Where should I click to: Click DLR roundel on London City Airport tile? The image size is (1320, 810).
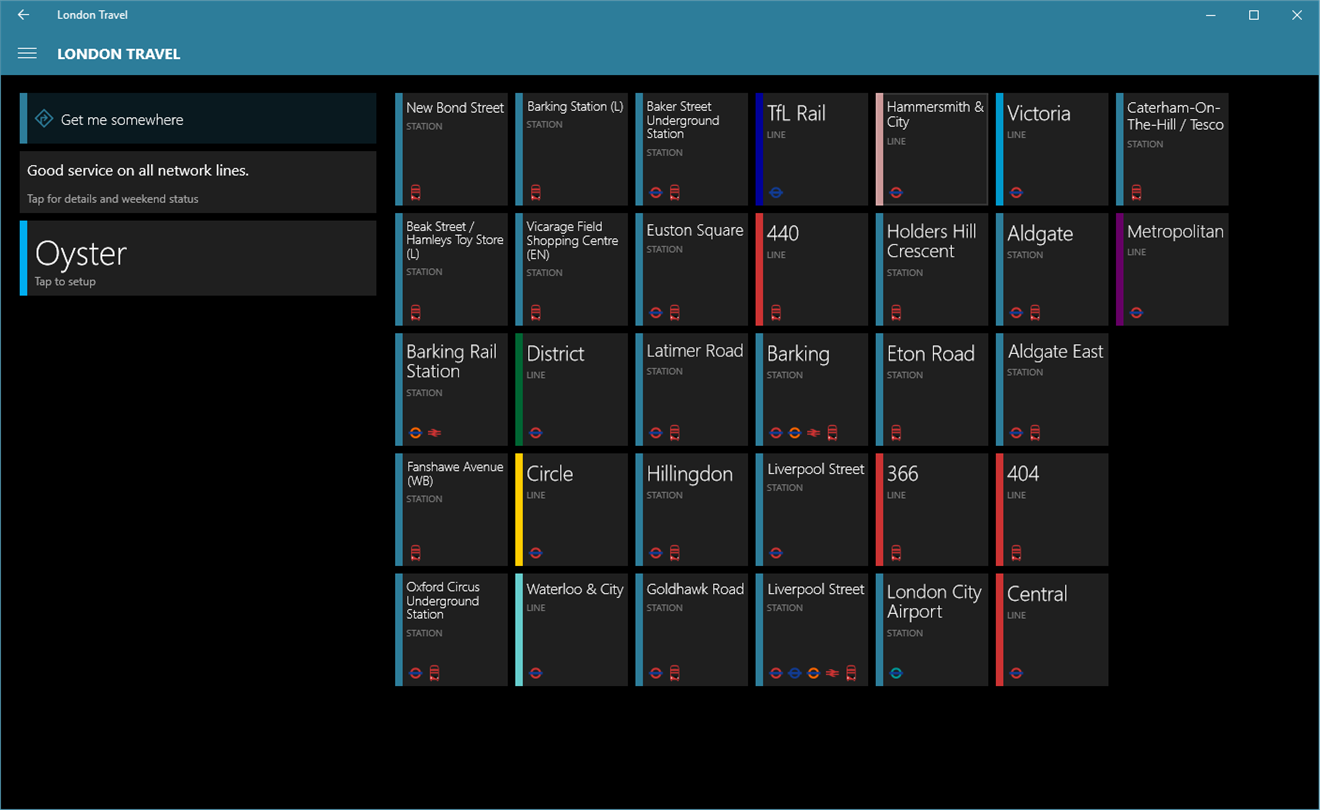click(896, 673)
